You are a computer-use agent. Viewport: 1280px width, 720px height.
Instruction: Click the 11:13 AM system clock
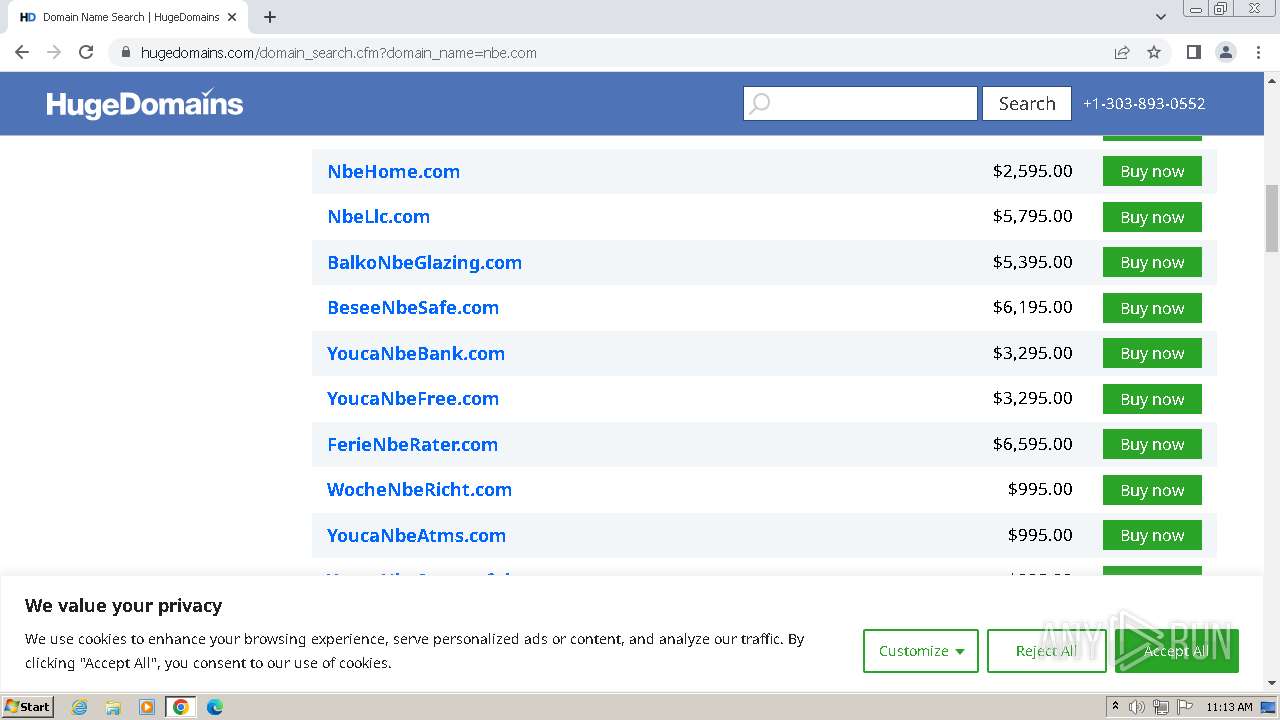coord(1229,707)
